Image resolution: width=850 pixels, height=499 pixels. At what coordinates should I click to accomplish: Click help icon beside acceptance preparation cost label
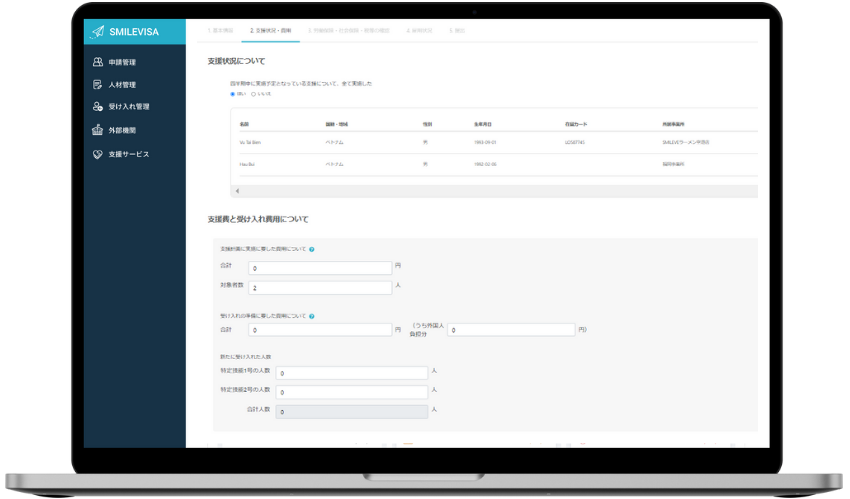[x=312, y=316]
